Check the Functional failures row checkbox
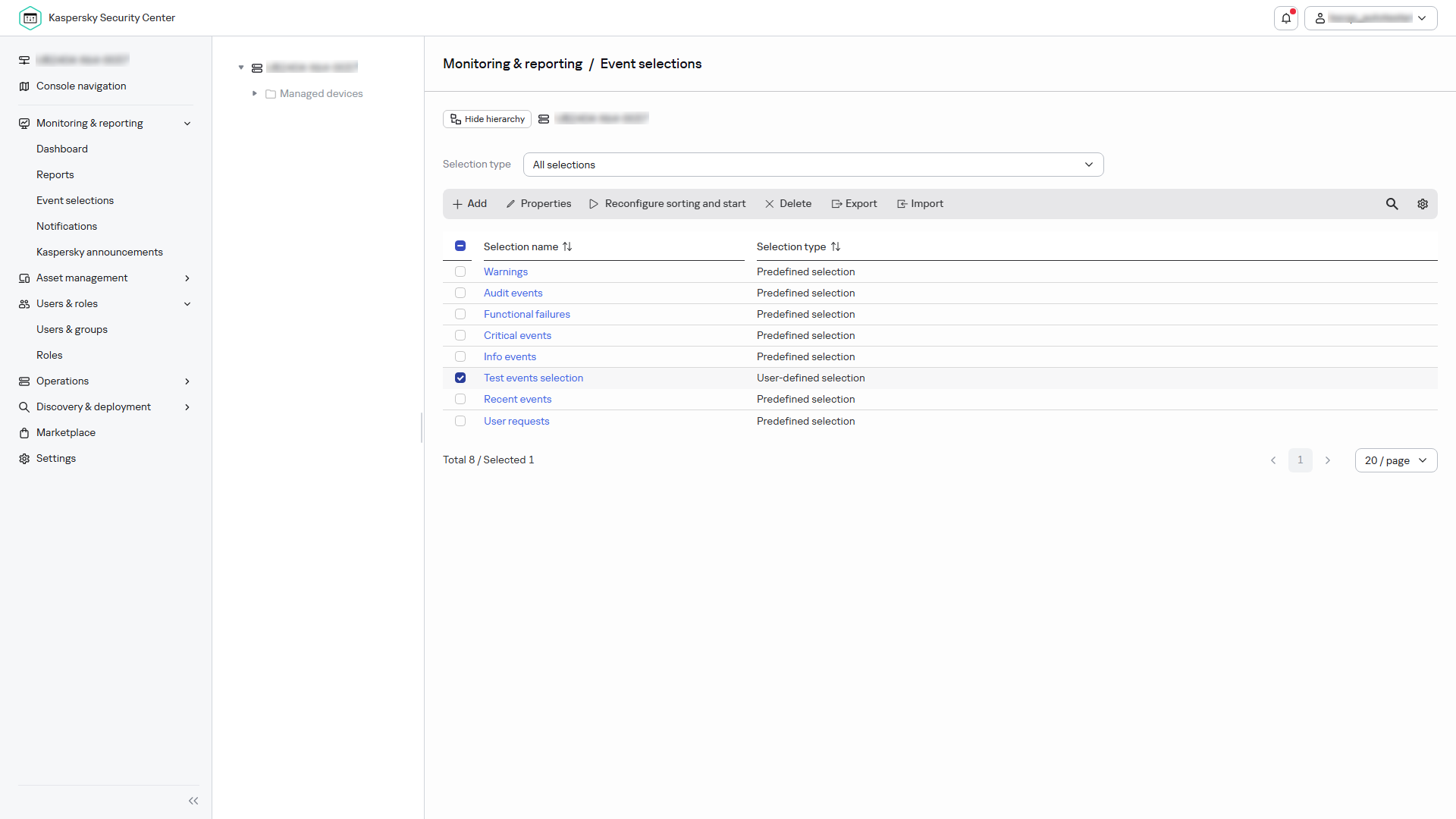This screenshot has width=1456, height=819. [x=460, y=314]
